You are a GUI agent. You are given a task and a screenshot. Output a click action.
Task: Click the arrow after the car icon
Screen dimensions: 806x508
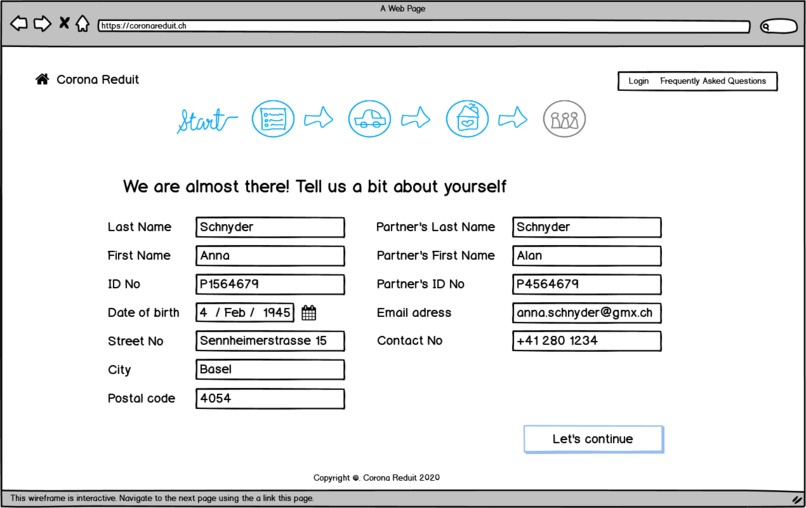click(x=415, y=118)
